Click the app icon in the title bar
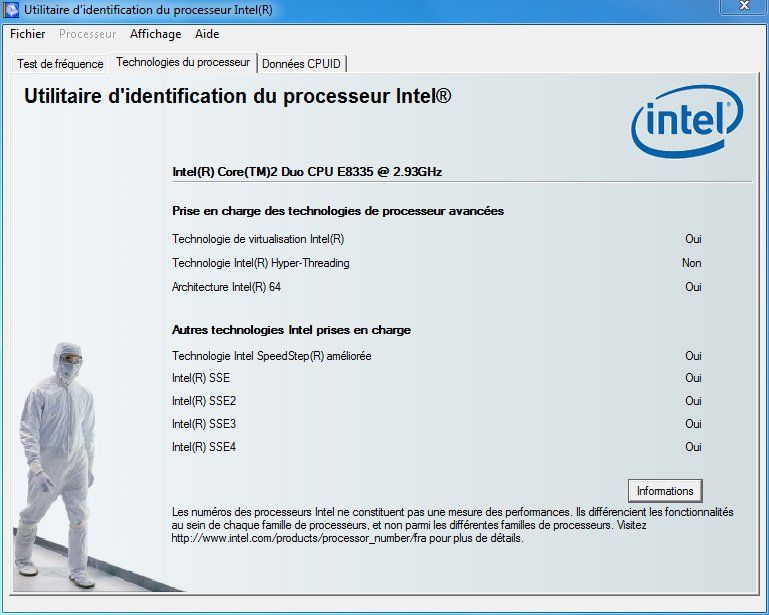This screenshot has width=769, height=615. pos(11,10)
